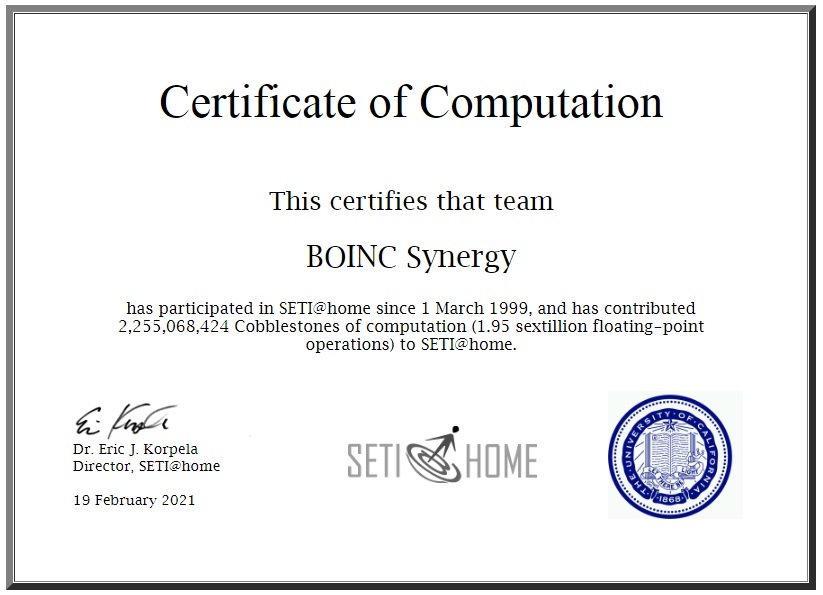
Task: Click the "2,255,068,424" Cobblestones value
Action: pos(174,326)
